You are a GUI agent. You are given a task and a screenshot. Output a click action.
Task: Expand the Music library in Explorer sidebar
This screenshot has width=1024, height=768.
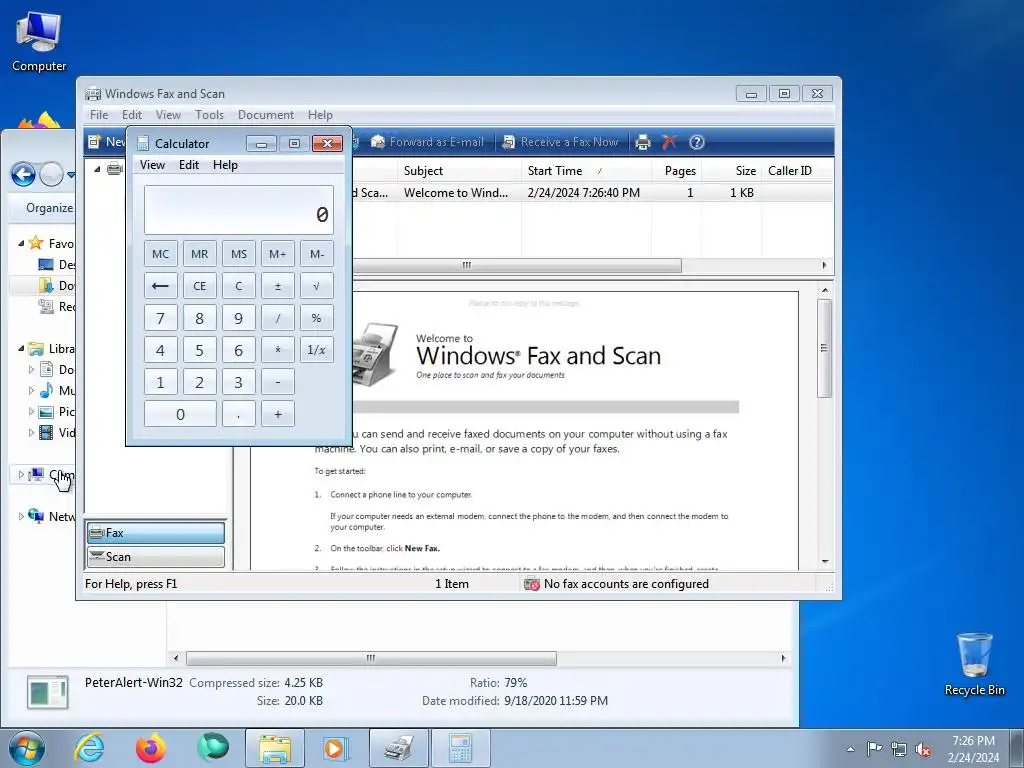coord(31,391)
